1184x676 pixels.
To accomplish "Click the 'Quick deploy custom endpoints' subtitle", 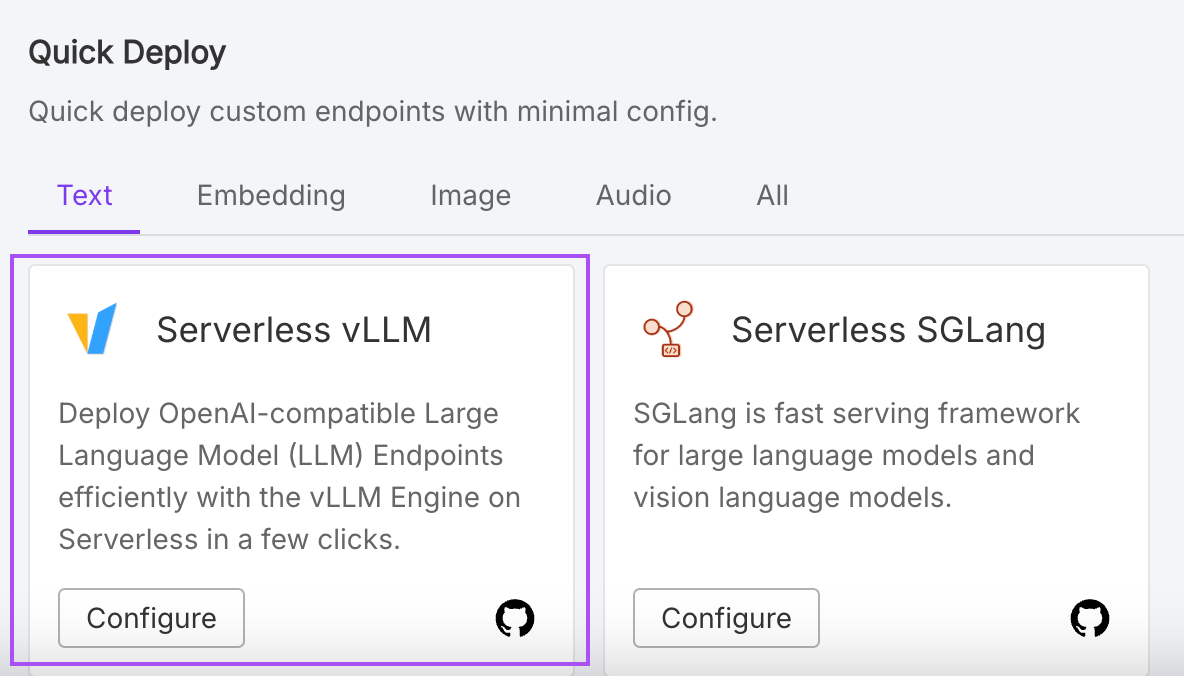I will pyautogui.click(x=372, y=112).
